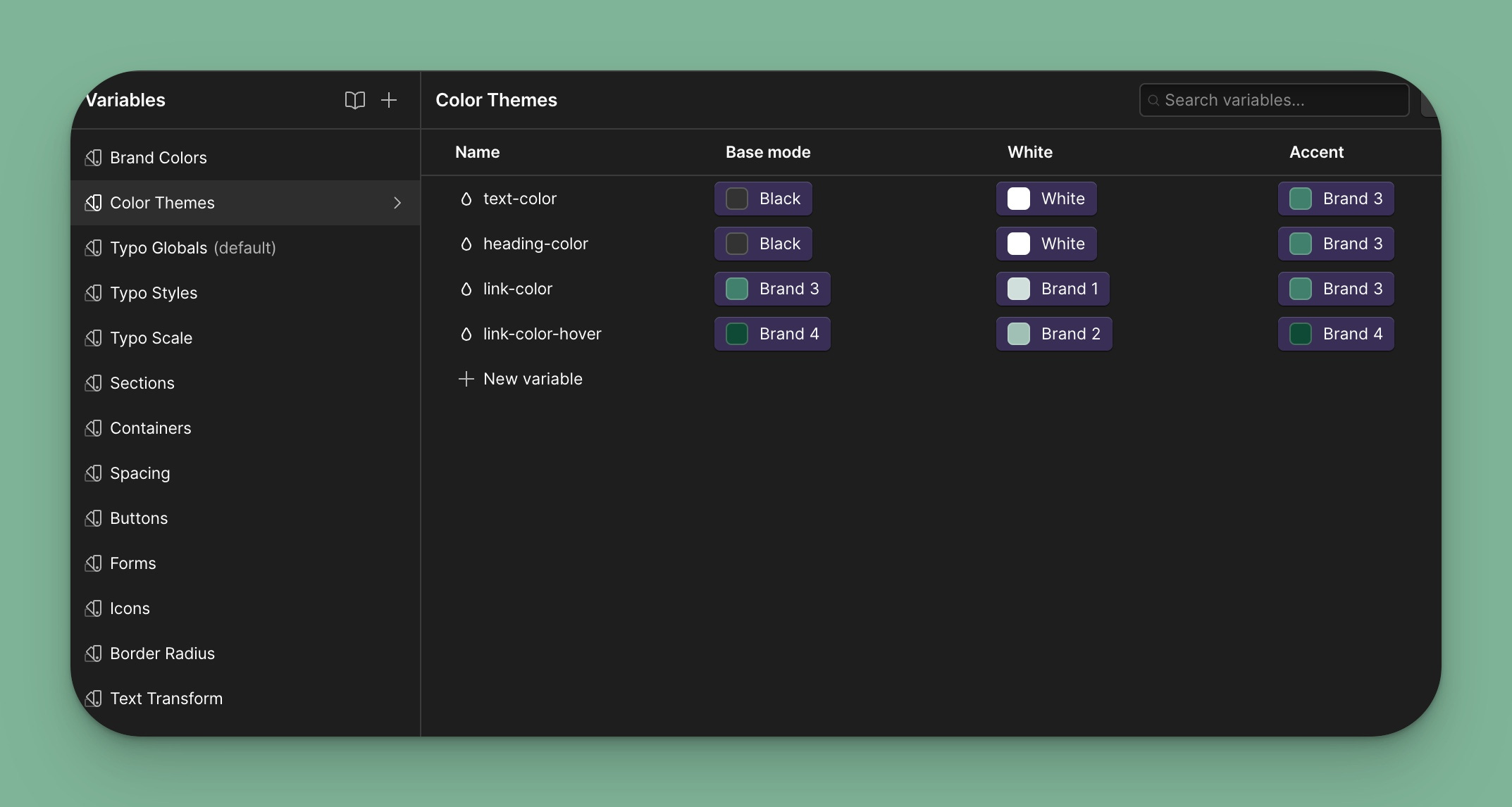Click droplet icon beside link-color-hover
Viewport: 1512px width, 807px height.
coord(466,334)
